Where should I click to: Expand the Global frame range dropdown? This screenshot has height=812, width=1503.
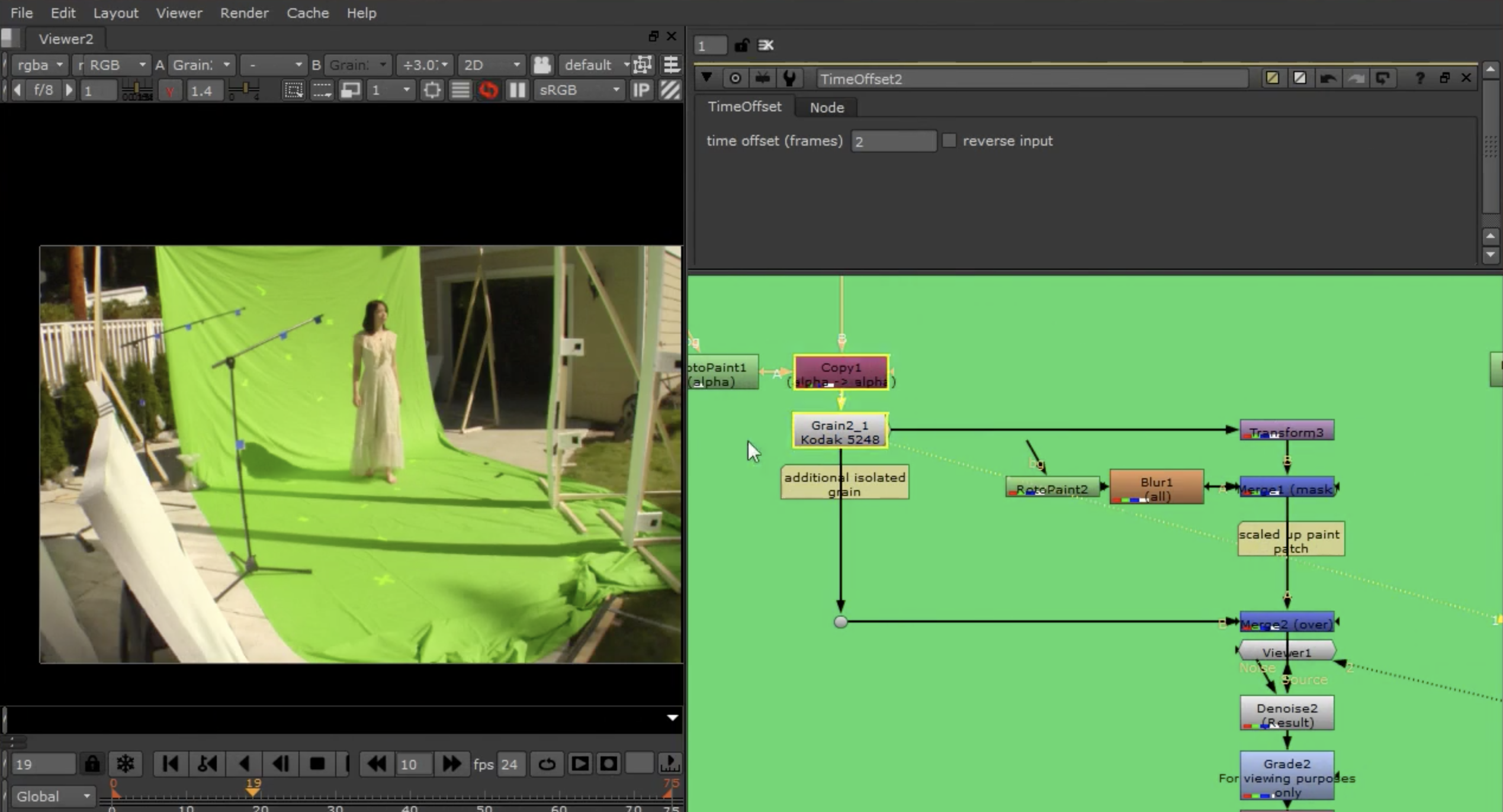[x=53, y=796]
